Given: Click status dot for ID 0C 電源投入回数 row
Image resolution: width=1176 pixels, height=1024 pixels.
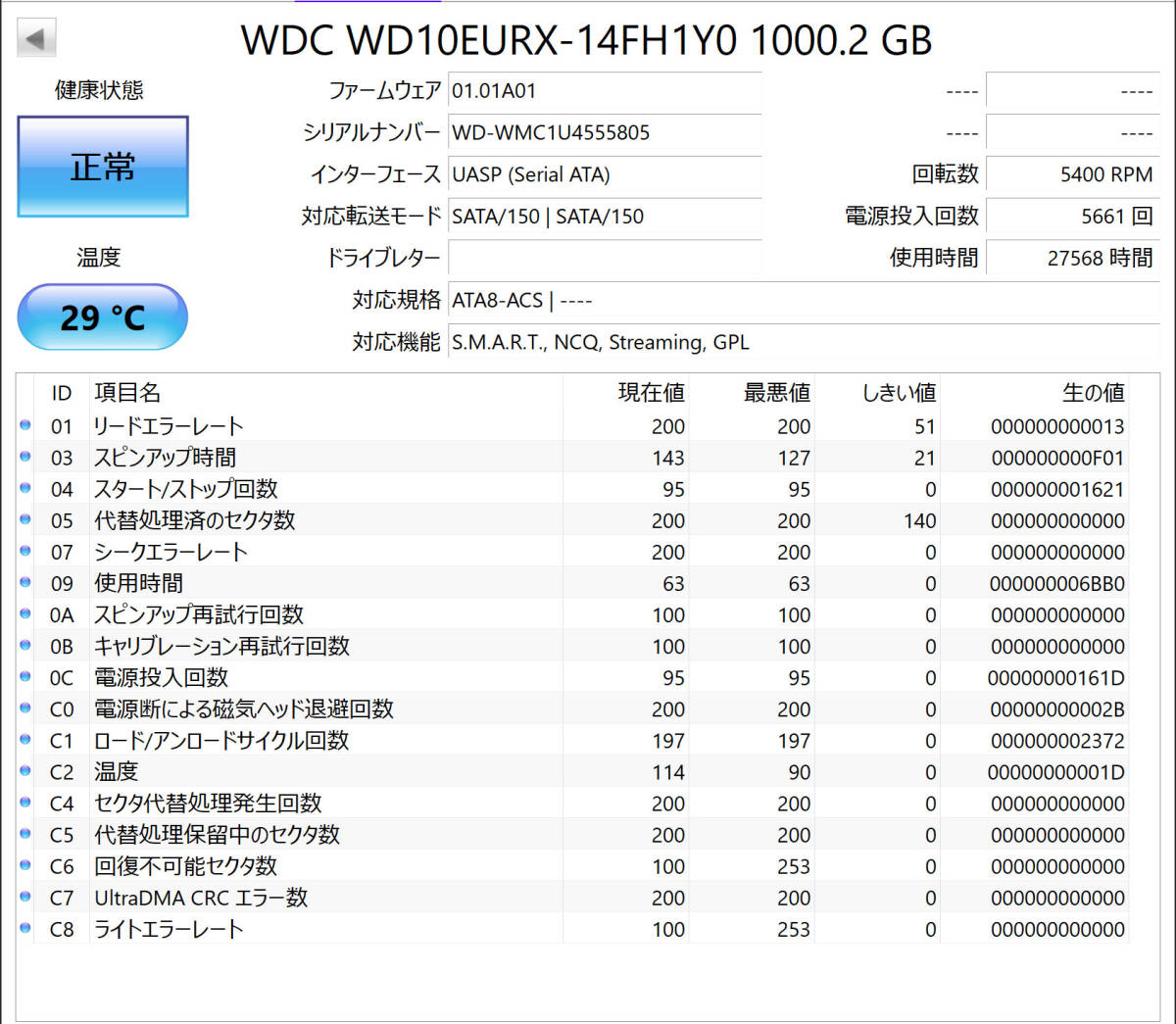Looking at the screenshot, I should (25, 676).
